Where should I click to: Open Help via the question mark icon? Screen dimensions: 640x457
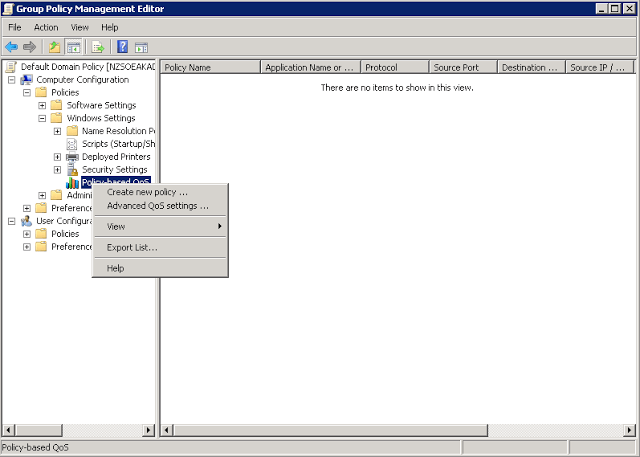[122, 47]
